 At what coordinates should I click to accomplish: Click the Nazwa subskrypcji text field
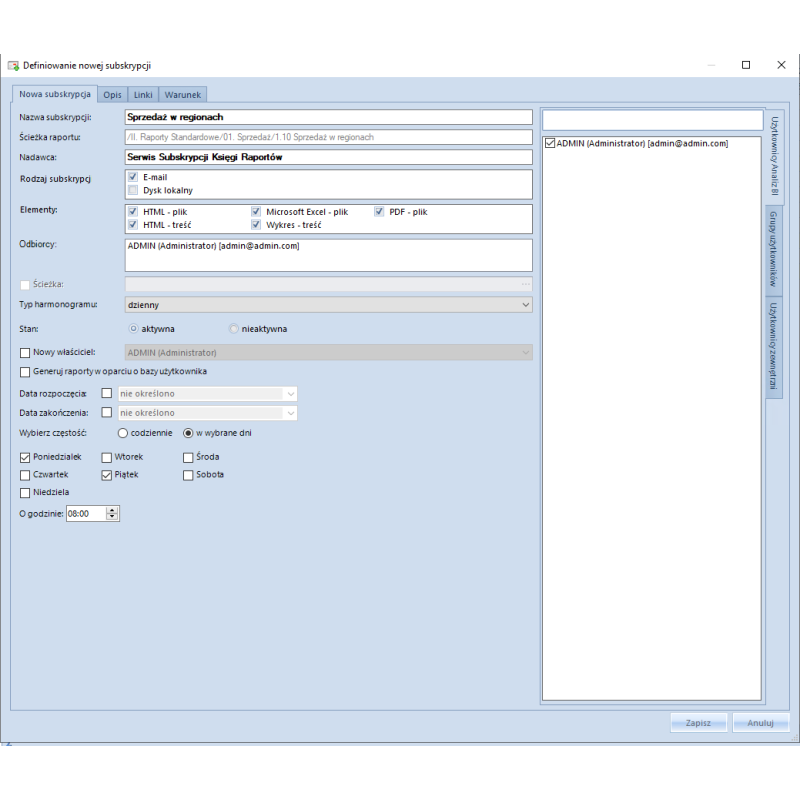[x=328, y=117]
